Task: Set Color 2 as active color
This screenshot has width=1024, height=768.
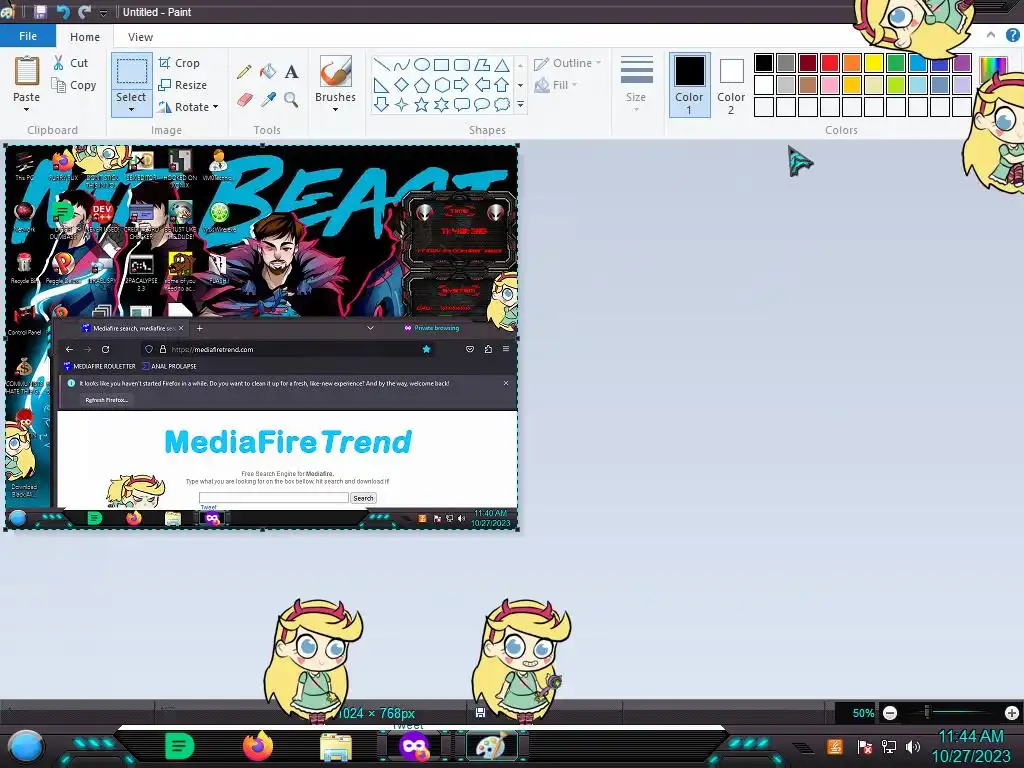Action: click(x=731, y=85)
